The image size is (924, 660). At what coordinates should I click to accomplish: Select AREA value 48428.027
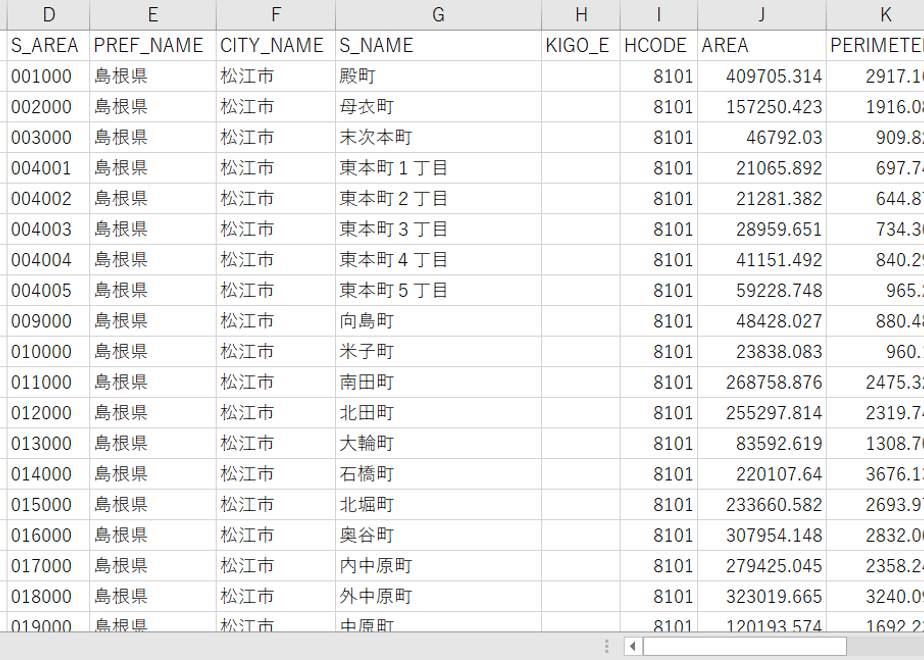pos(762,321)
